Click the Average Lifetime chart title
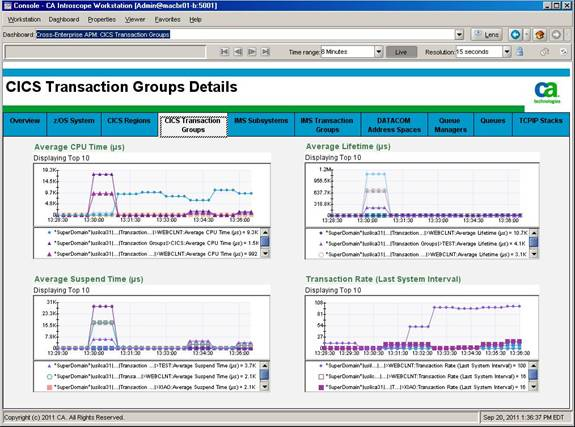 348,146
